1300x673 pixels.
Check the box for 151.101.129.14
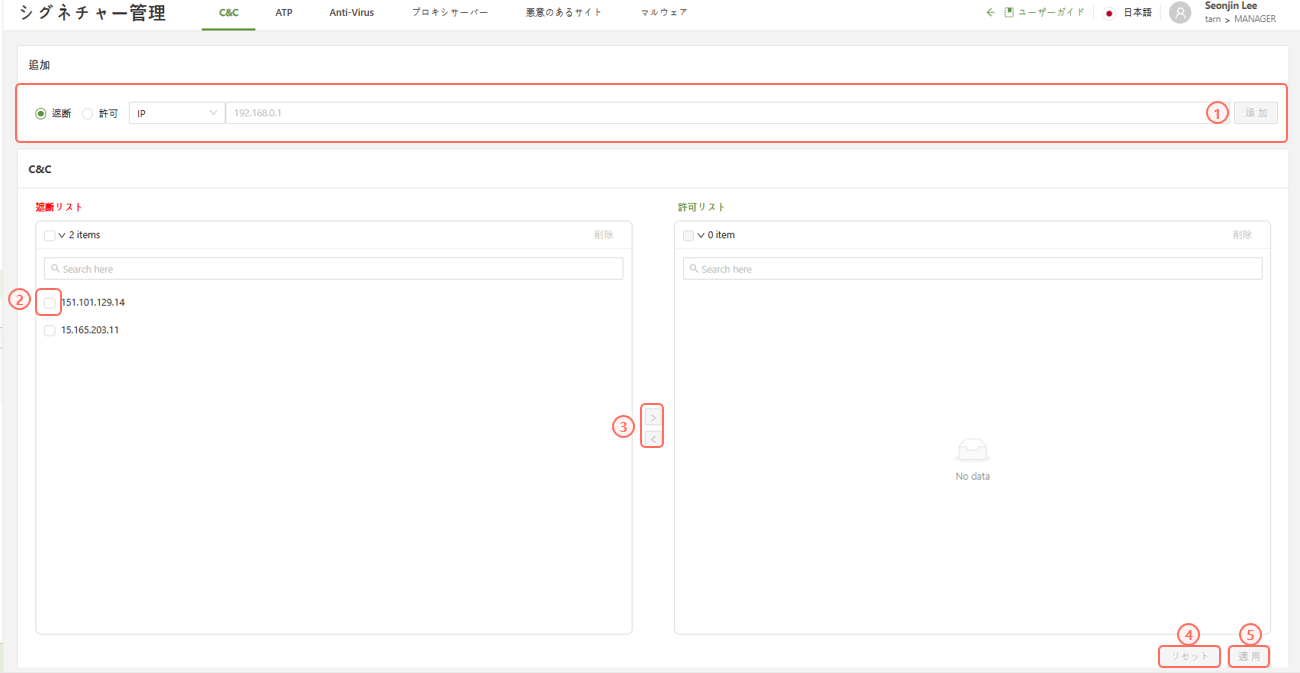(50, 302)
